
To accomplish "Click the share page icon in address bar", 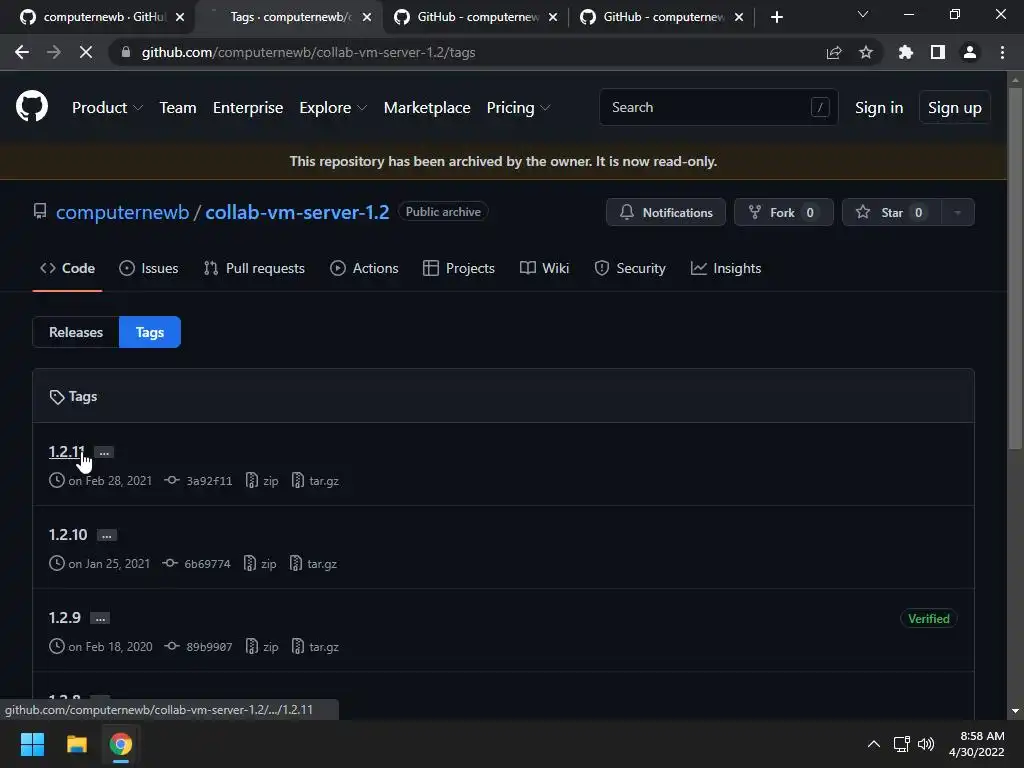I will point(834,52).
